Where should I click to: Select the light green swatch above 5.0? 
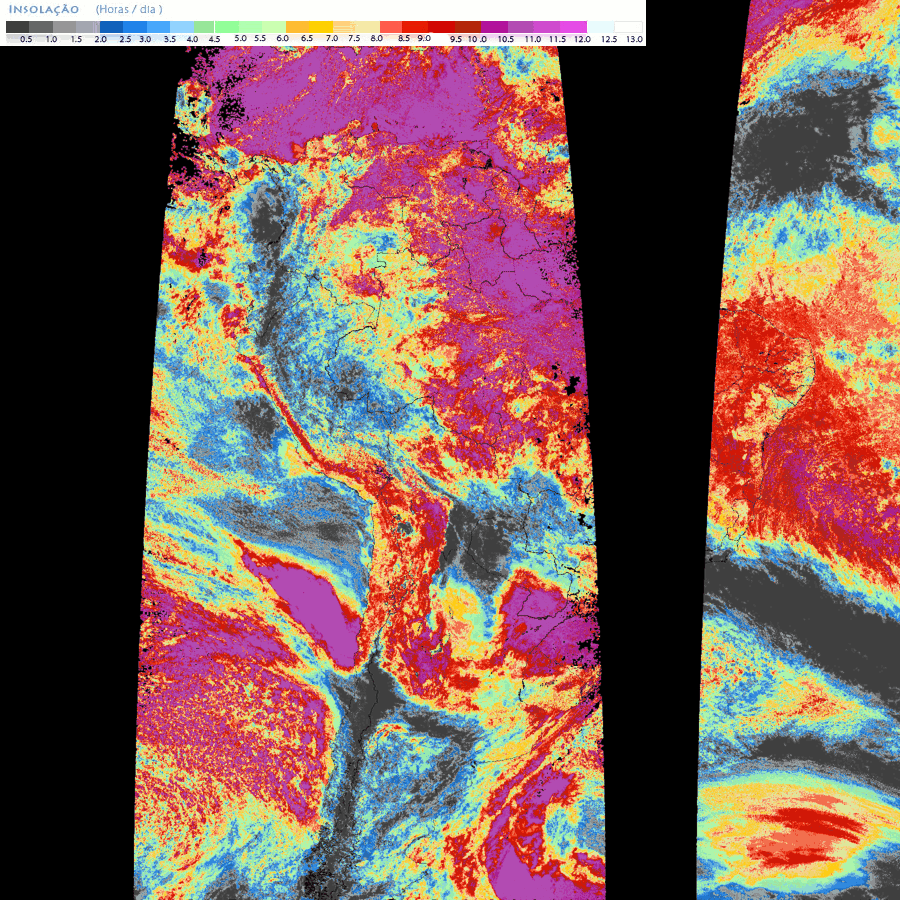pos(227,27)
